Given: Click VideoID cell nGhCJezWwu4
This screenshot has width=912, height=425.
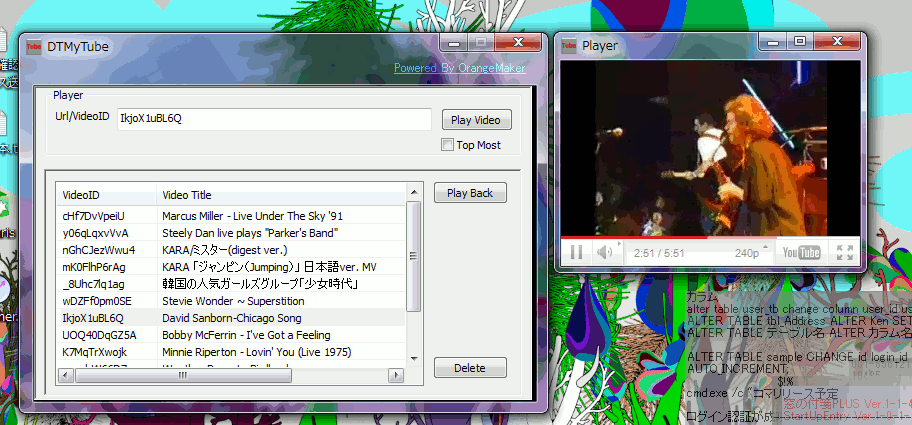Looking at the screenshot, I should pos(99,250).
